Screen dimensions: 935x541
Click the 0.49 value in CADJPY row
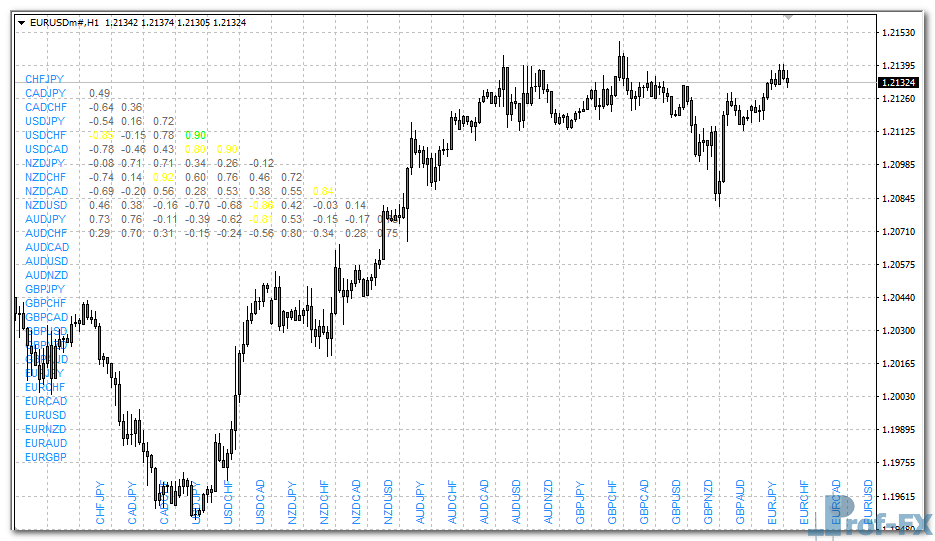click(x=100, y=93)
